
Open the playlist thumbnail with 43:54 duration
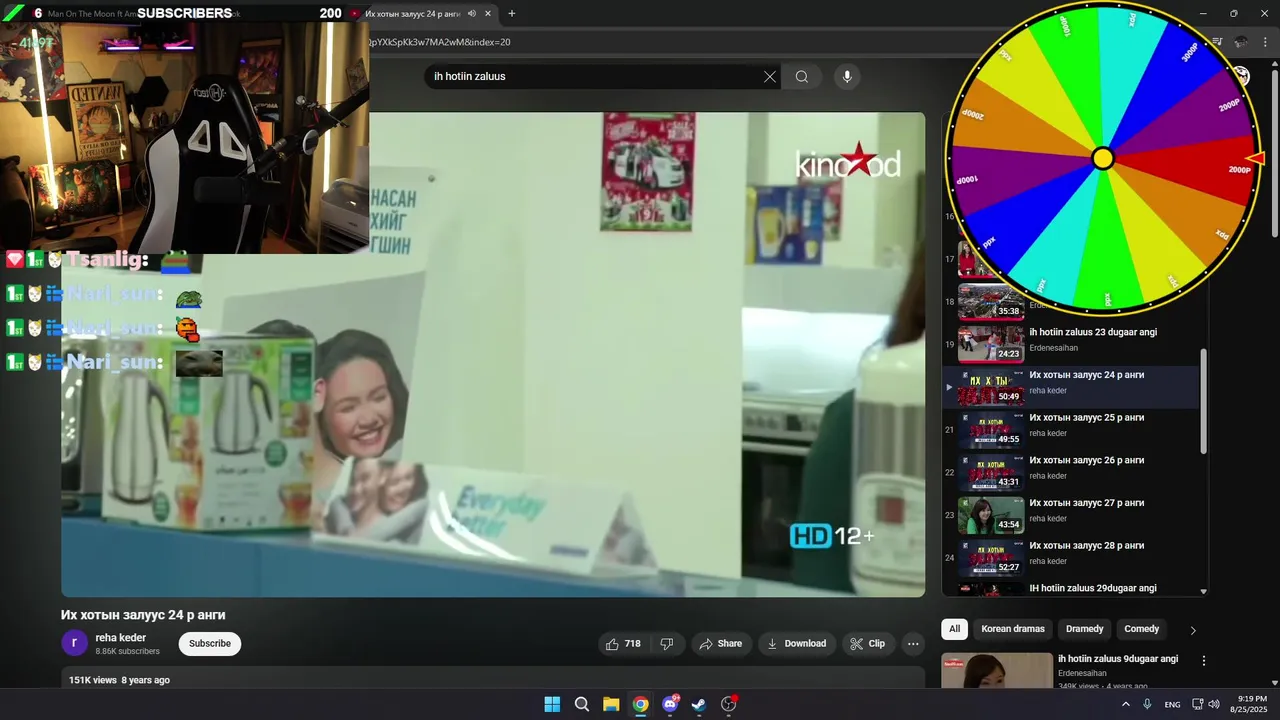pos(991,515)
